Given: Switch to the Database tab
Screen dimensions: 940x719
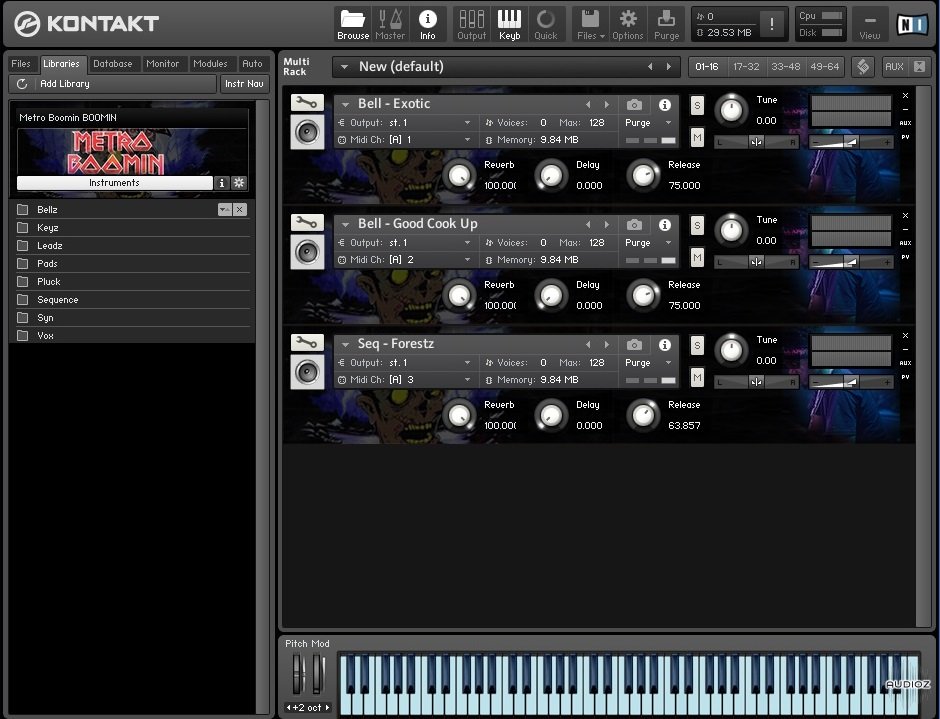Looking at the screenshot, I should (113, 64).
